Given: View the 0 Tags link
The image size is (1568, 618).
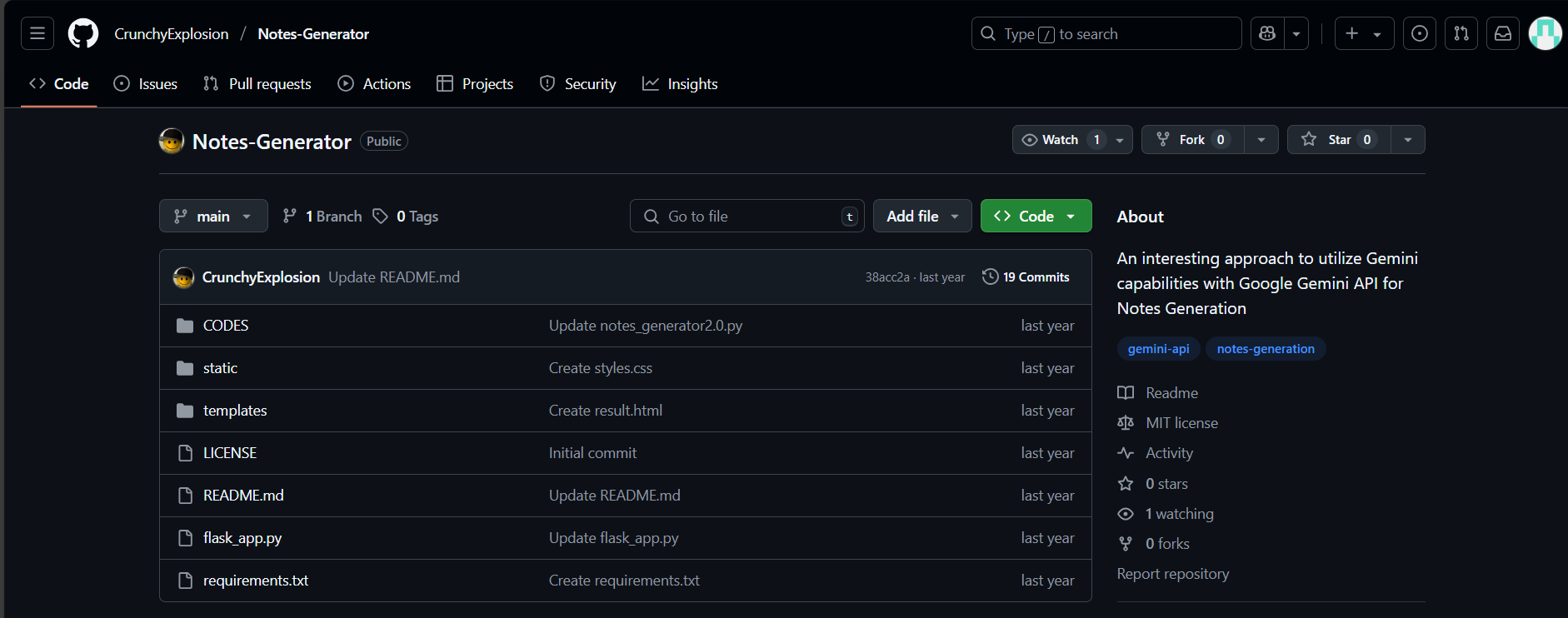Looking at the screenshot, I should (x=406, y=217).
